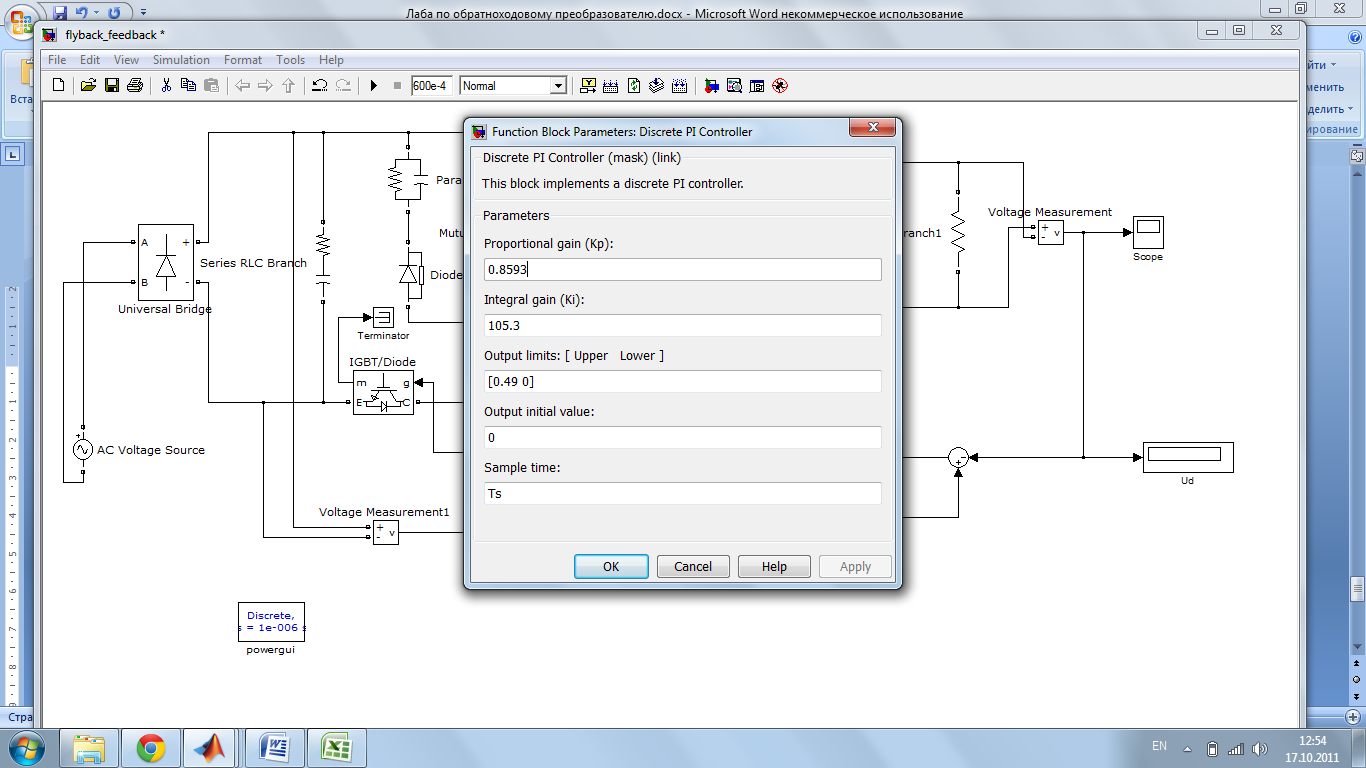Viewport: 1366px width, 768px height.
Task: Click the Sample time field
Action: coord(682,493)
